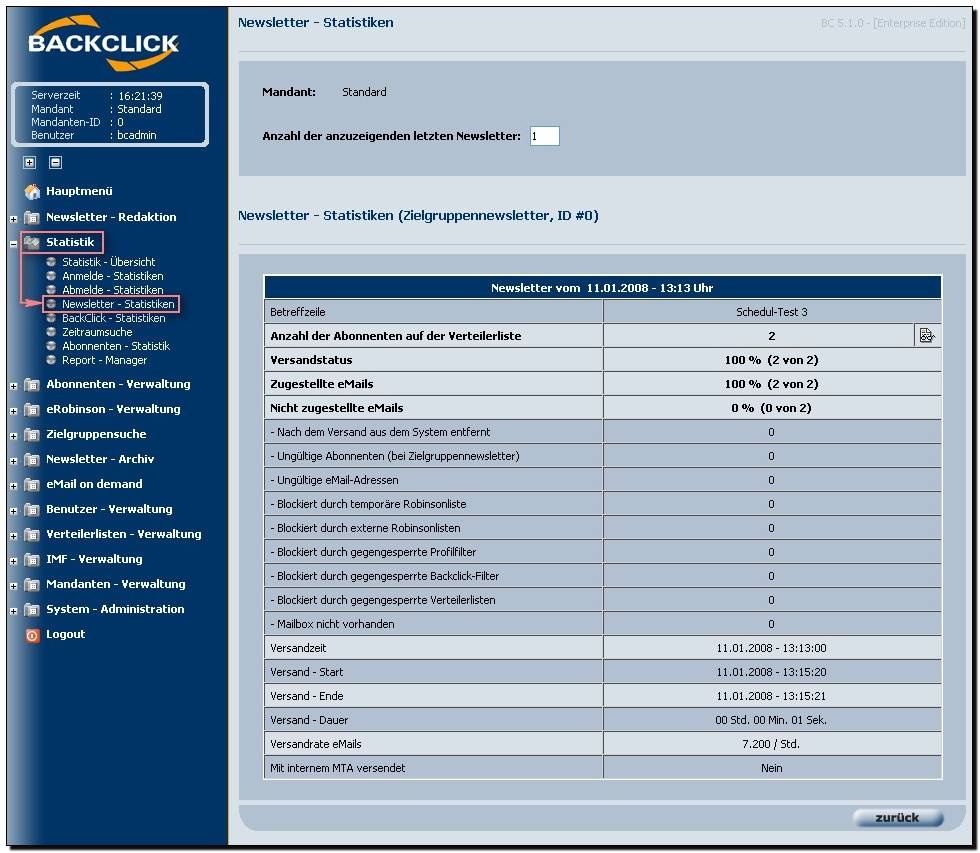Click the newsletter count input field

click(x=544, y=136)
